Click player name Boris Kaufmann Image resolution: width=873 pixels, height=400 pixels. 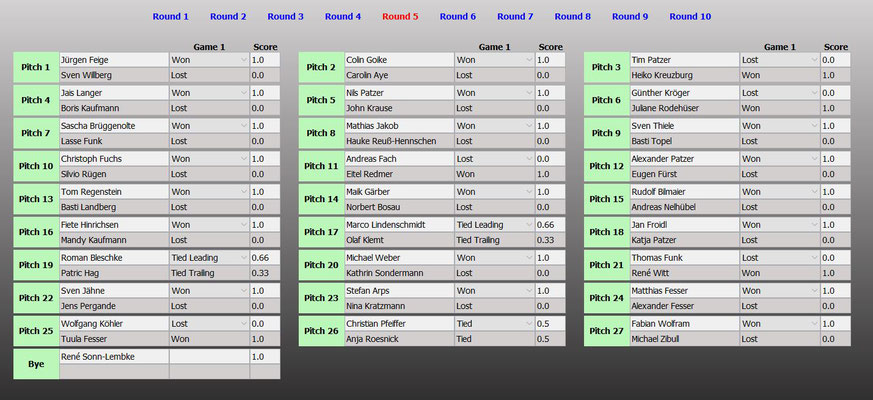[90, 108]
